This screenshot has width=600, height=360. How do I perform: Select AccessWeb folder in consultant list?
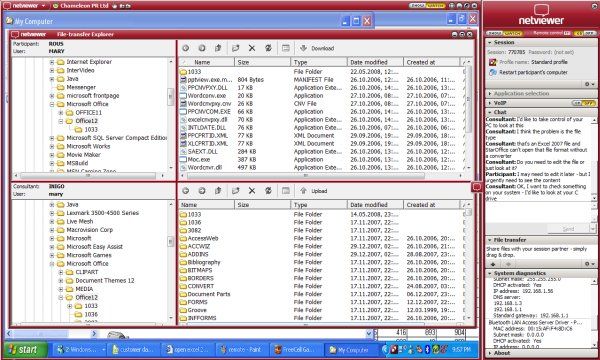pos(203,238)
